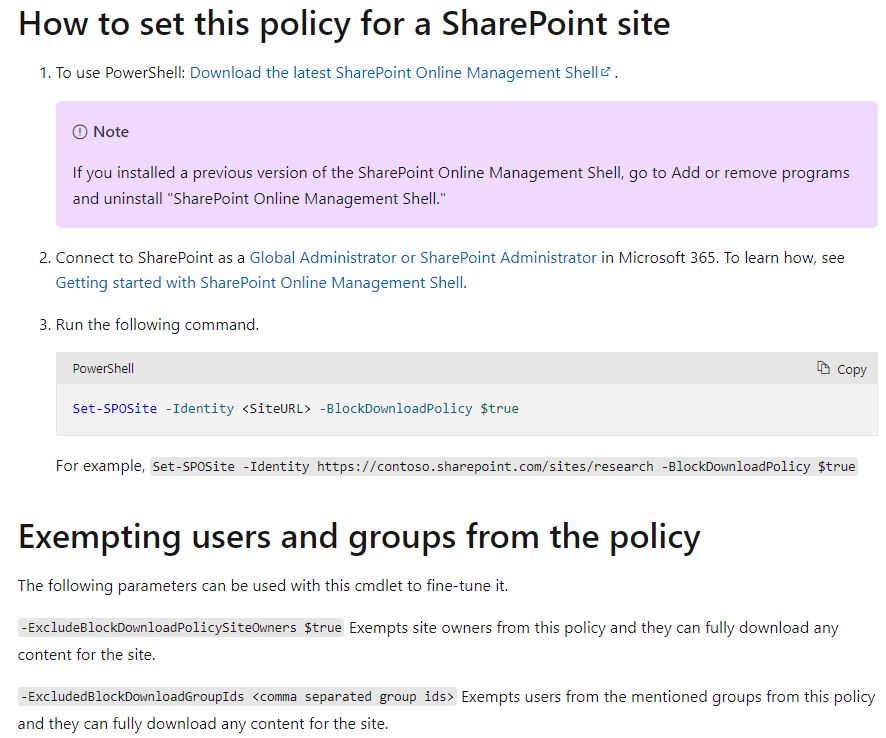Click the -ExcludeBlockDownloadPolicySiteOwners $true code text

tap(181, 628)
